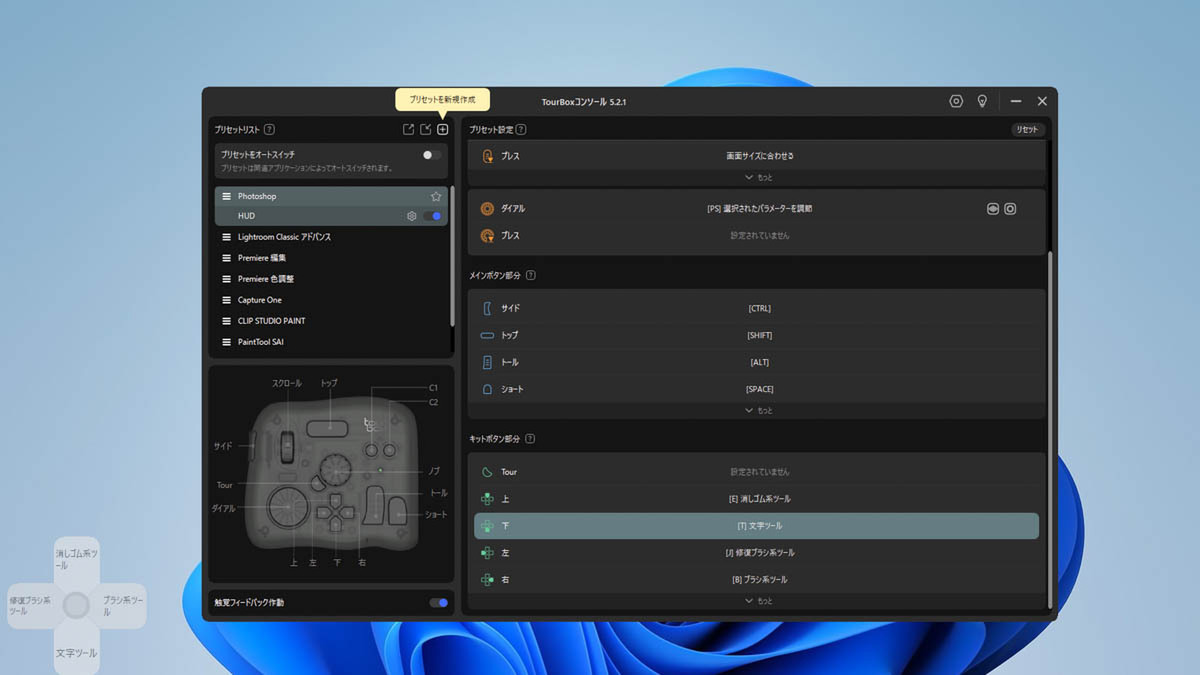Click the help icon beside プリセットリスト
Image resolution: width=1200 pixels, height=675 pixels.
click(x=270, y=130)
